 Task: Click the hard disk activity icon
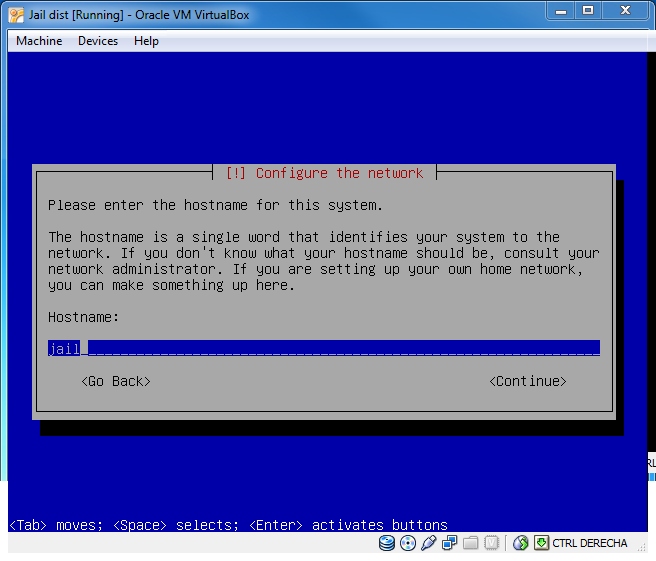click(387, 543)
